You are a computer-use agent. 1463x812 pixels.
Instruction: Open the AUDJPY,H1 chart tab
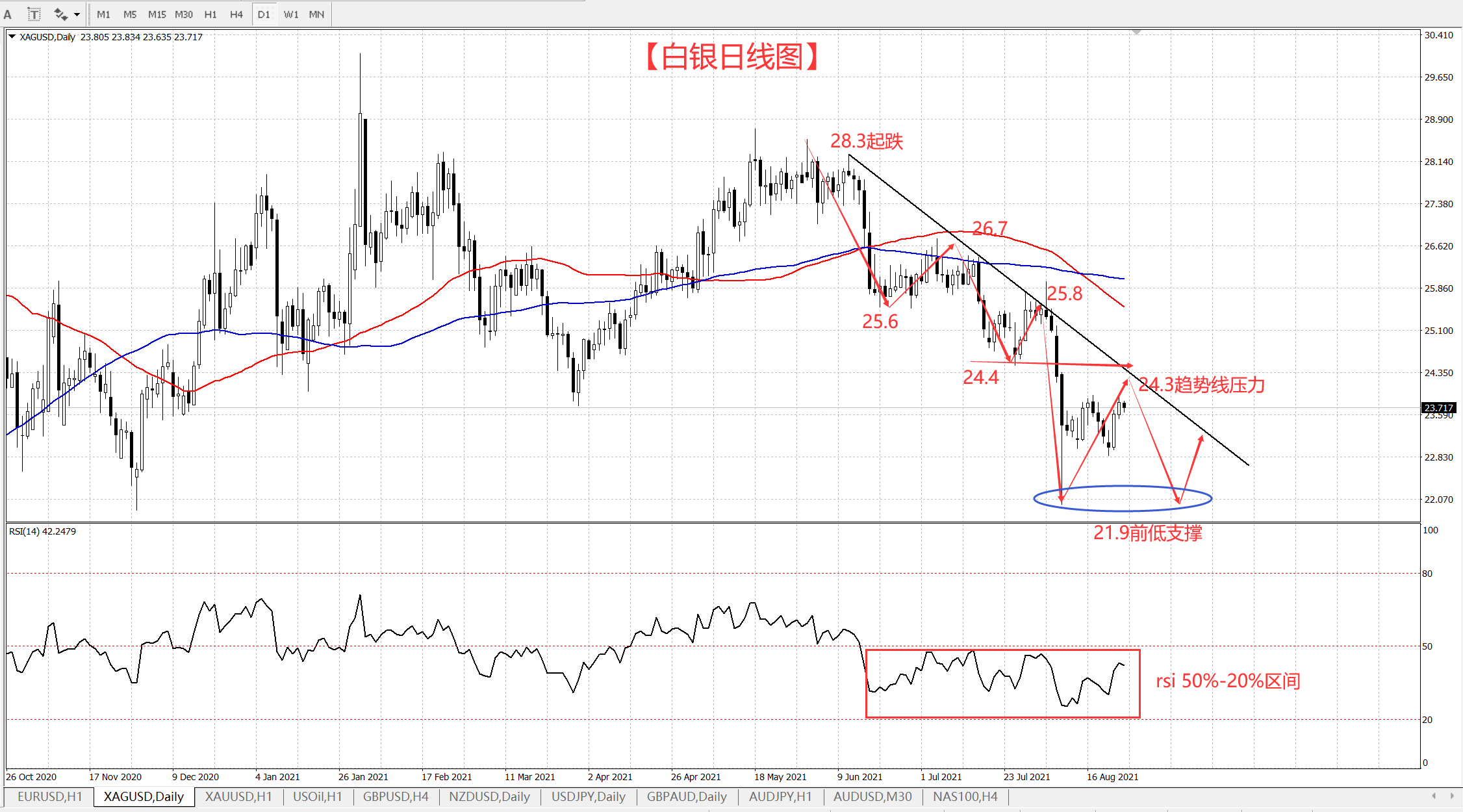coord(780,796)
